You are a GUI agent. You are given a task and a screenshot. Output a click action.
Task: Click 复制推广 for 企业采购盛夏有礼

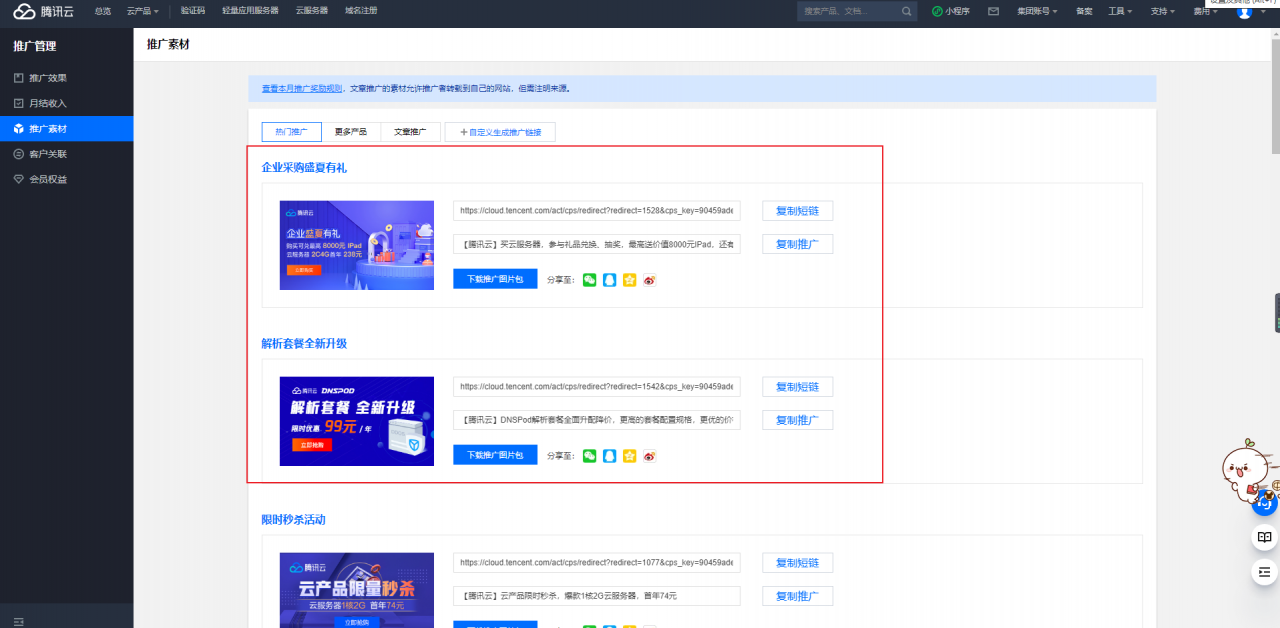click(x=798, y=244)
